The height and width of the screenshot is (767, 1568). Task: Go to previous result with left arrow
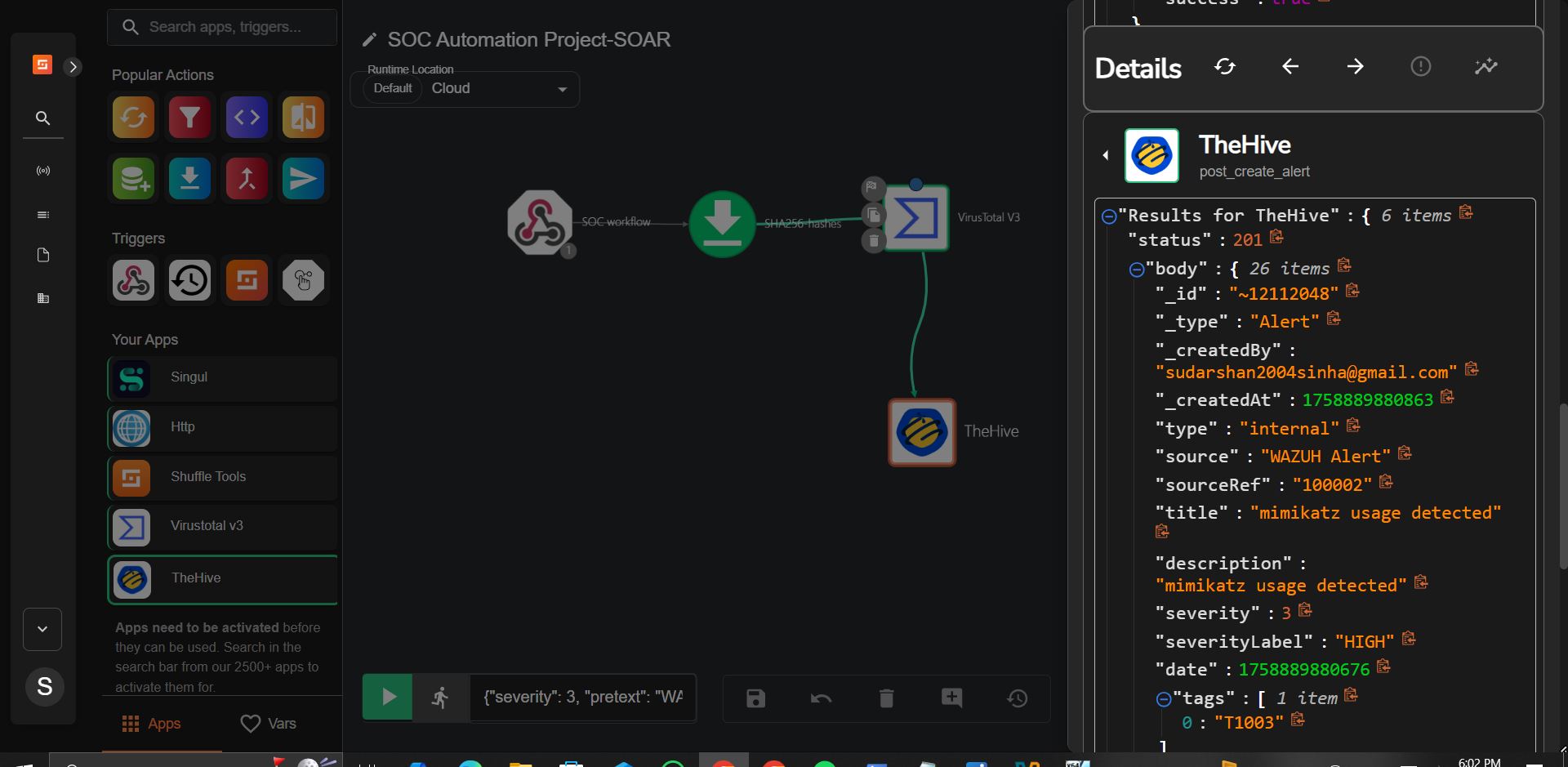[1290, 66]
